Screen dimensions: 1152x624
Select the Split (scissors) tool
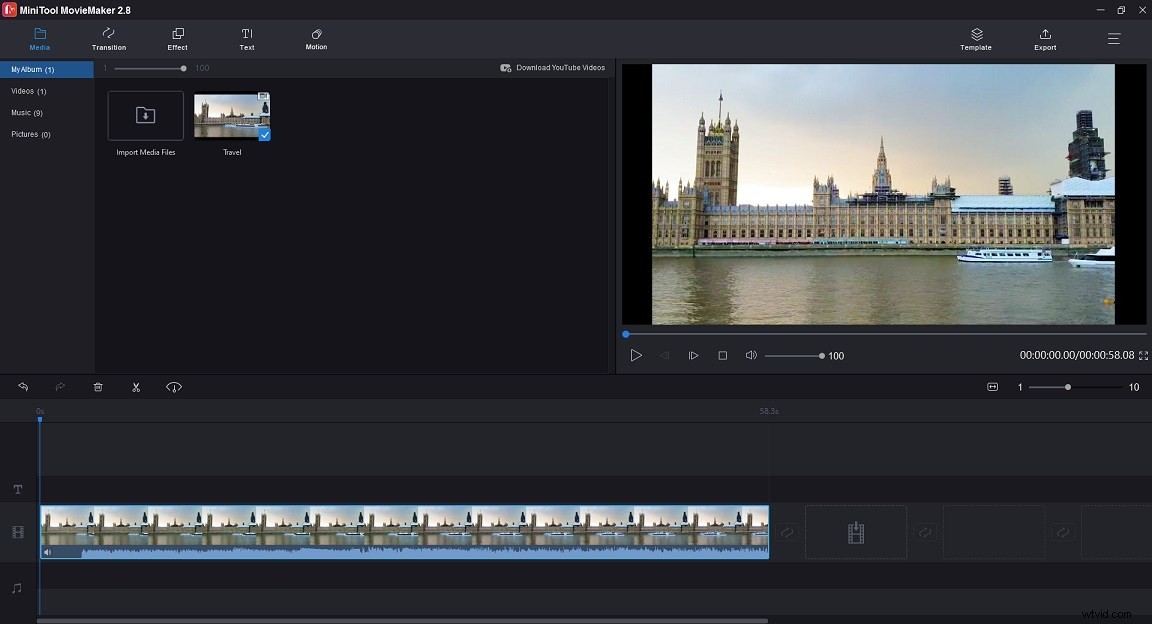pos(136,387)
